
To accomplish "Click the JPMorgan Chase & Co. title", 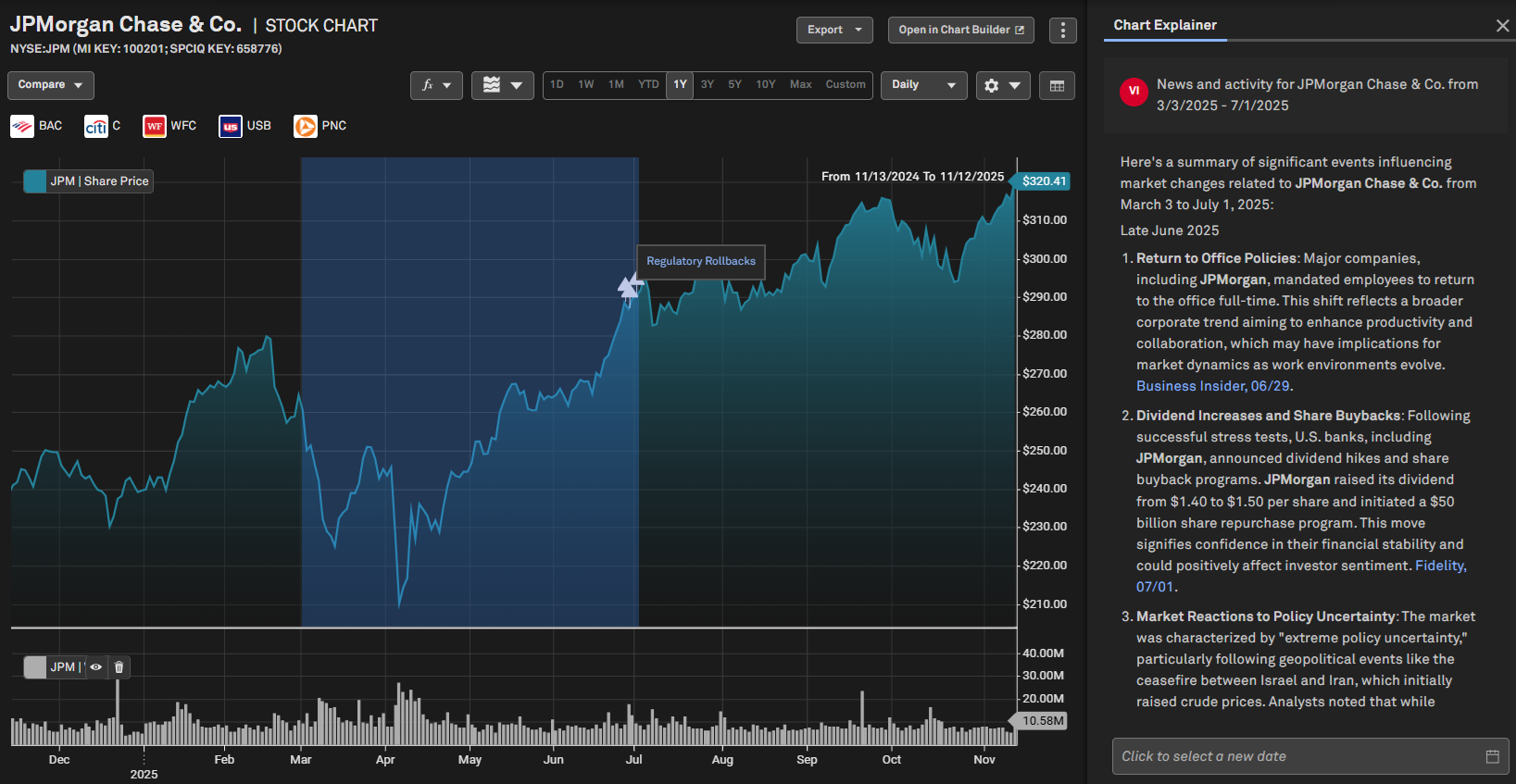I will click(126, 25).
